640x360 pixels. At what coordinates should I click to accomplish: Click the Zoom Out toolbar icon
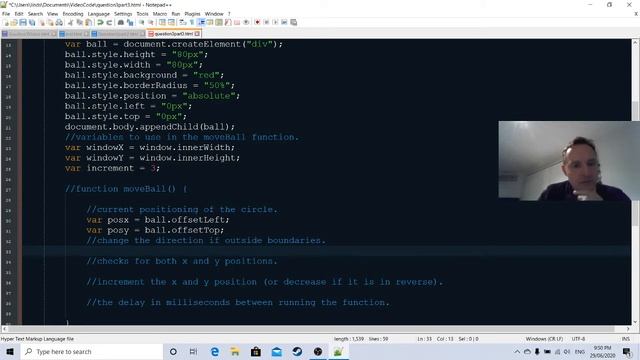[151, 22]
